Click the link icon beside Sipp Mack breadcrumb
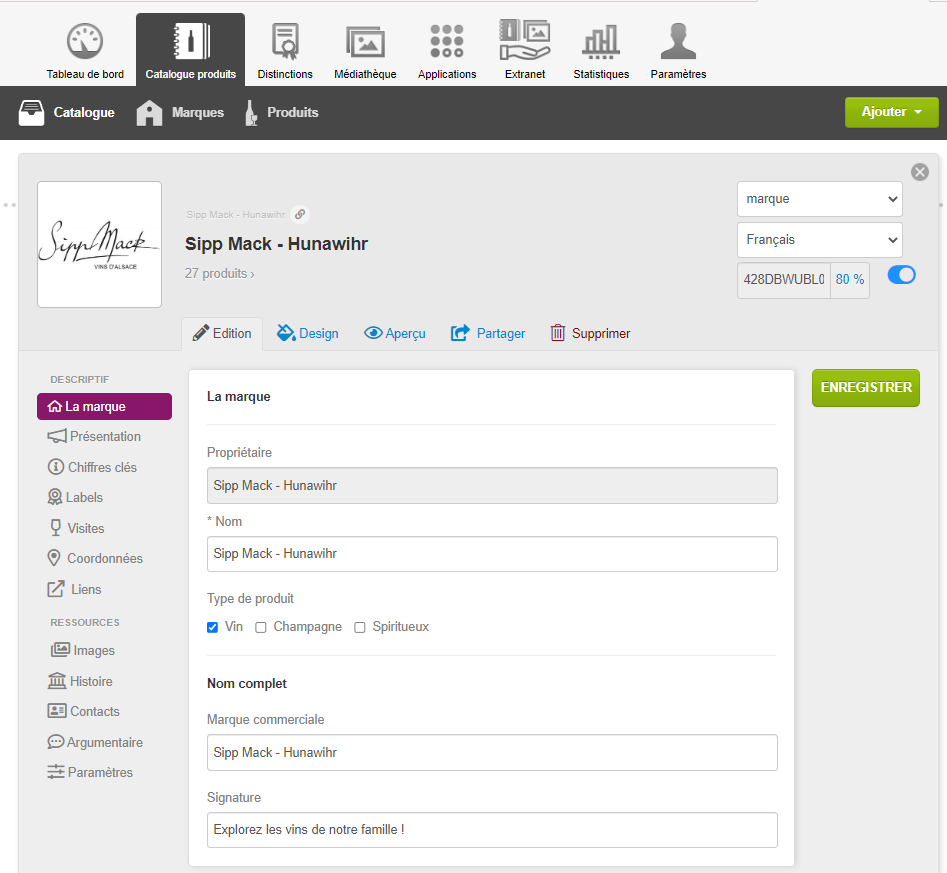 coord(300,214)
